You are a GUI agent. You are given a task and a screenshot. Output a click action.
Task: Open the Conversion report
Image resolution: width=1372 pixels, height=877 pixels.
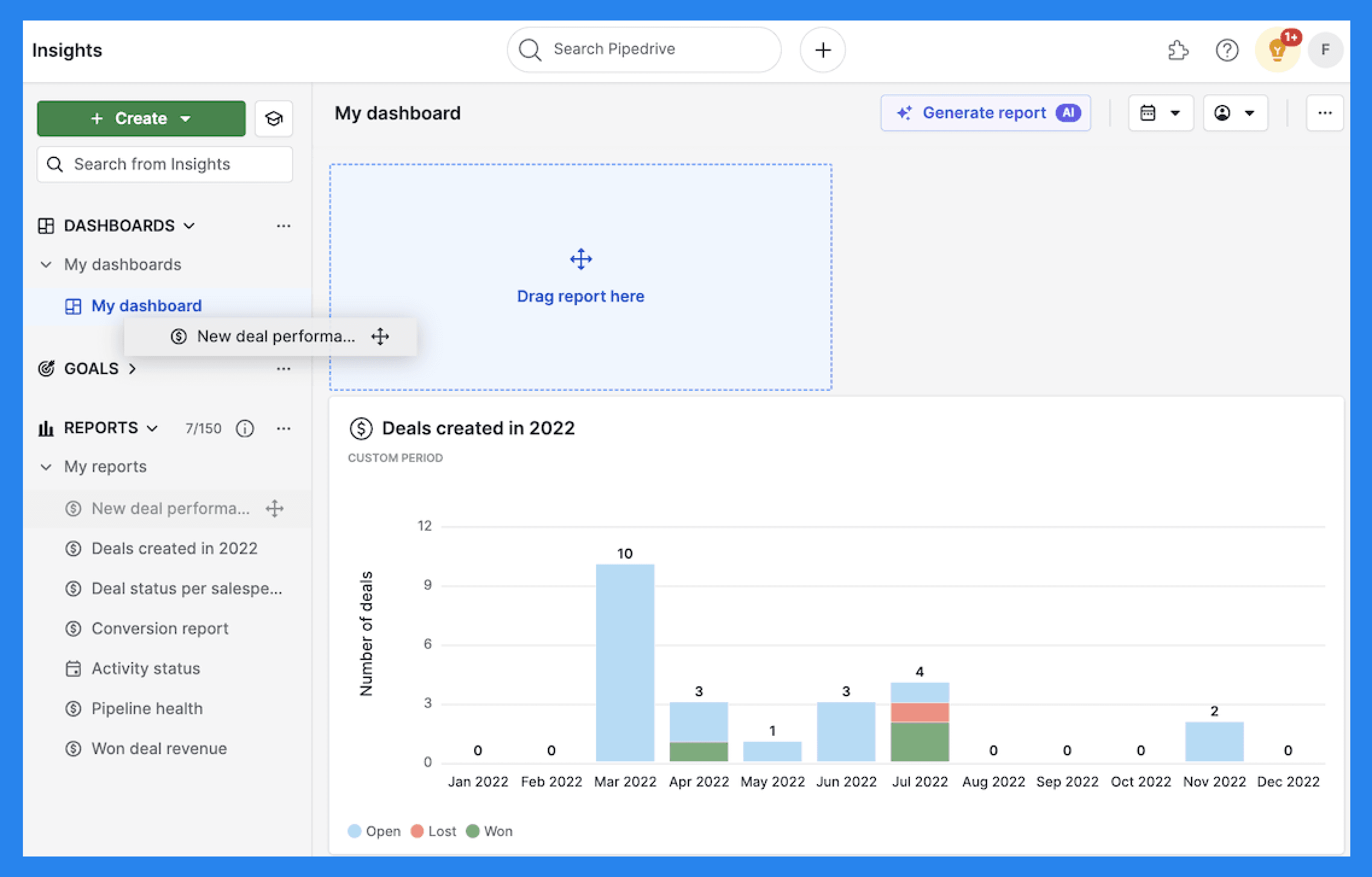coord(160,628)
